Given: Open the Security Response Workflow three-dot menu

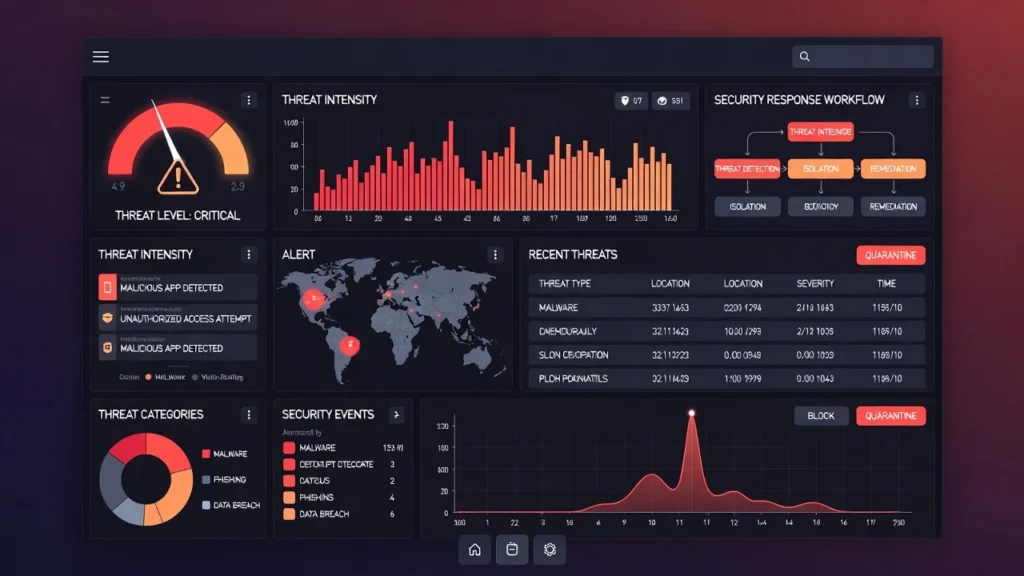Looking at the screenshot, I should (916, 100).
